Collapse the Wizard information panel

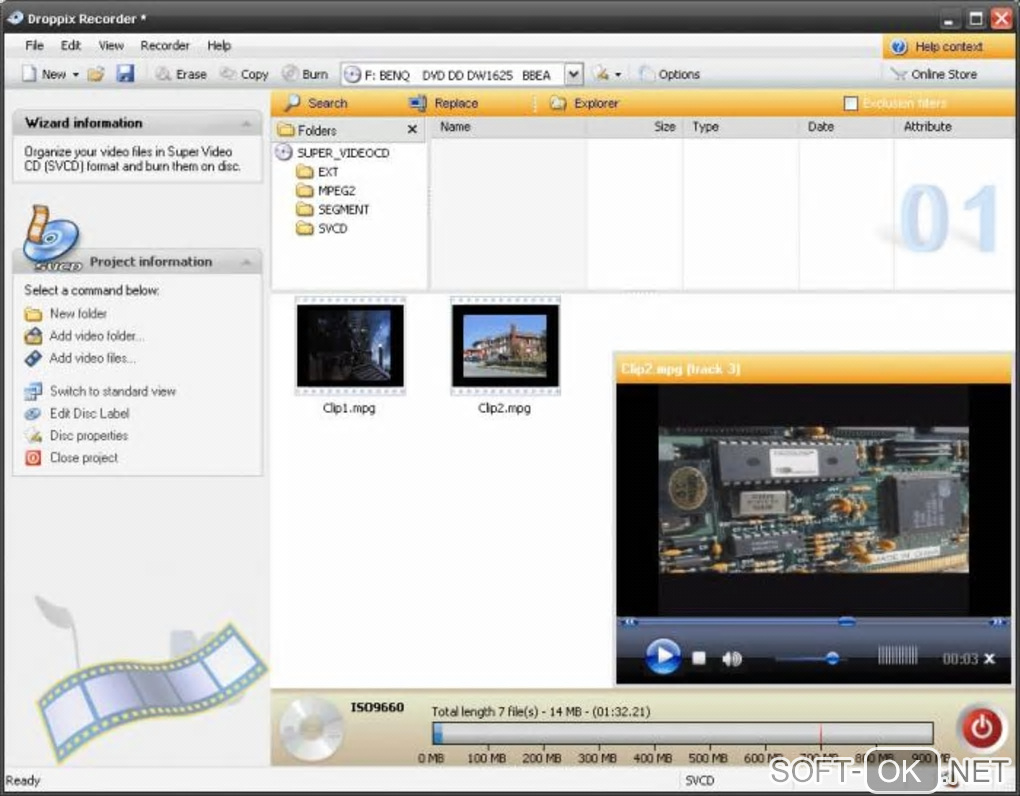pos(246,123)
